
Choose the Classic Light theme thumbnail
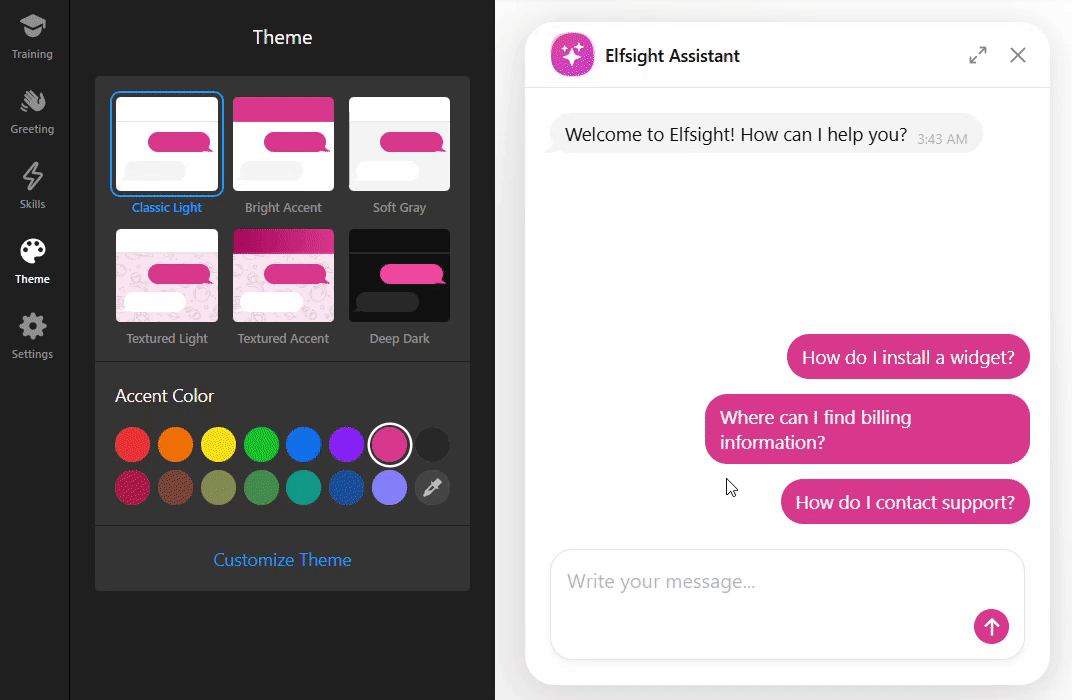(167, 144)
